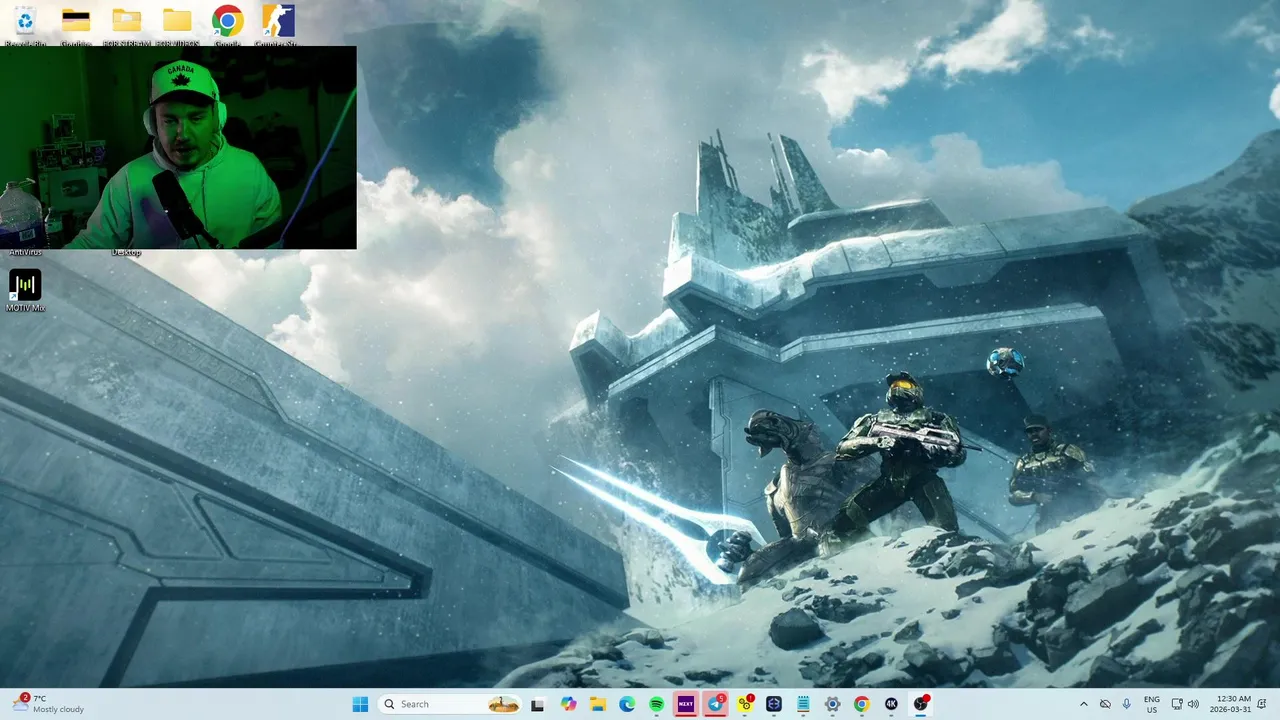The width and height of the screenshot is (1280, 720).
Task: Open the Google Chrome desktop shortcut
Action: [x=227, y=23]
